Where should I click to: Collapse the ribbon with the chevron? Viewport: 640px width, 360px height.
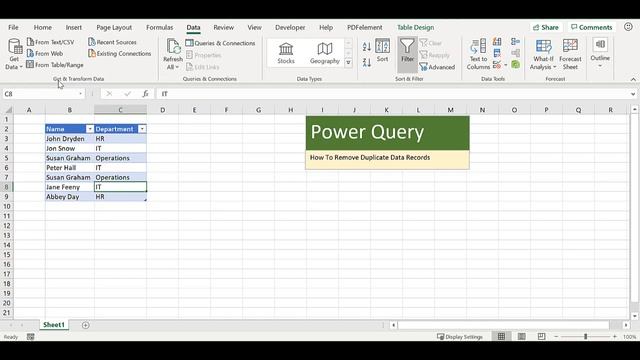[633, 79]
